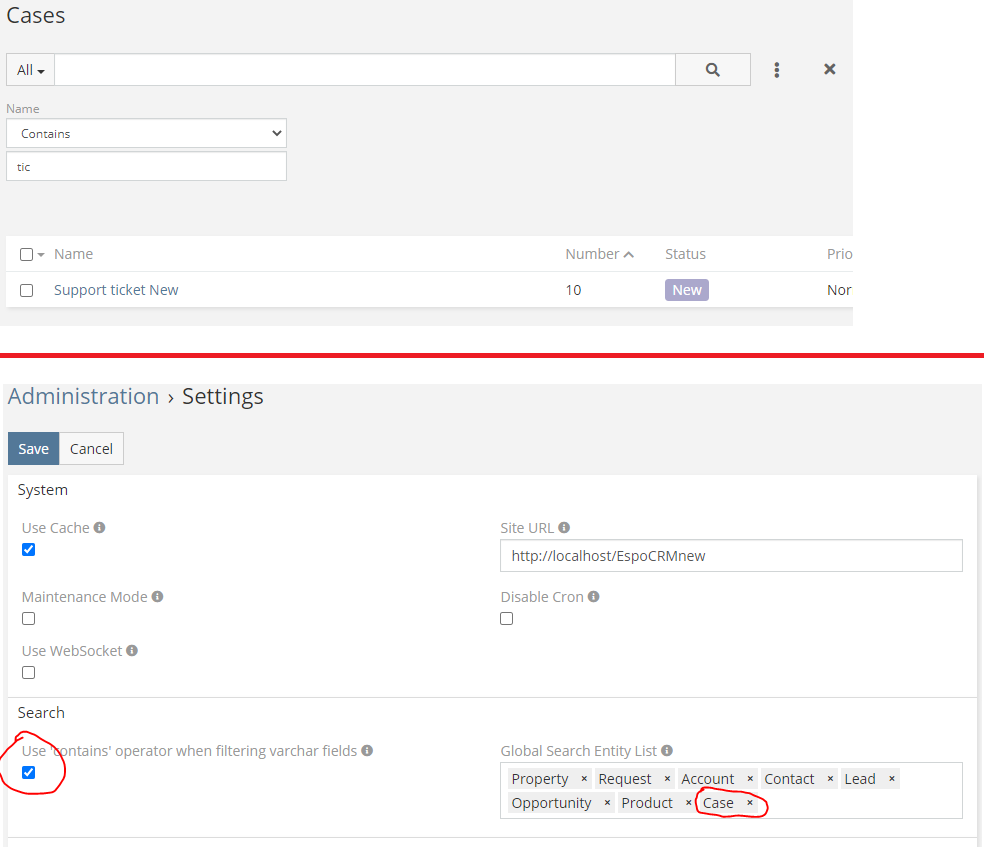Screen dimensions: 984x849
Task: Toggle the Disable Cron checkbox
Action: coord(507,619)
